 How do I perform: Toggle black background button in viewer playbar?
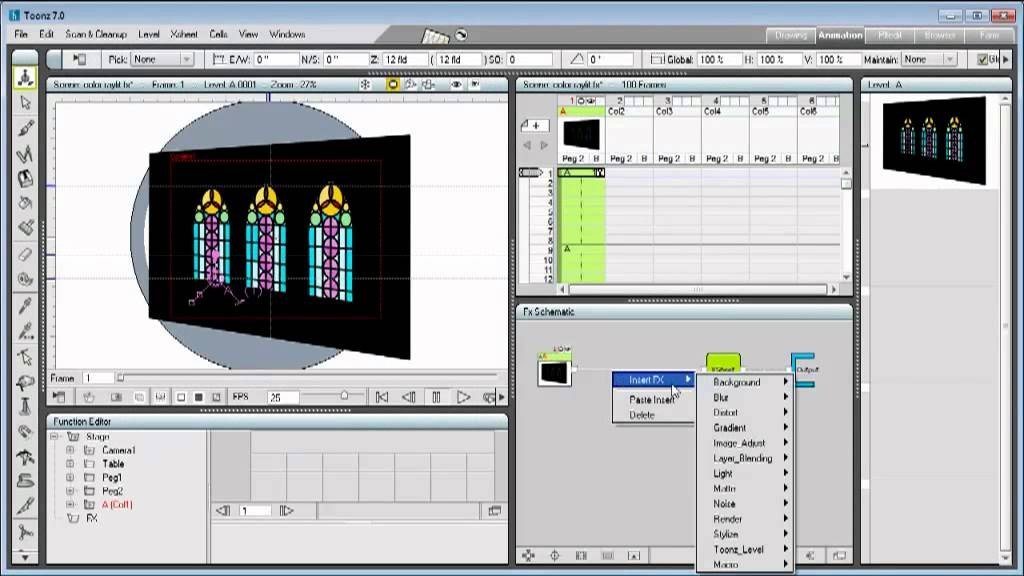click(x=199, y=397)
